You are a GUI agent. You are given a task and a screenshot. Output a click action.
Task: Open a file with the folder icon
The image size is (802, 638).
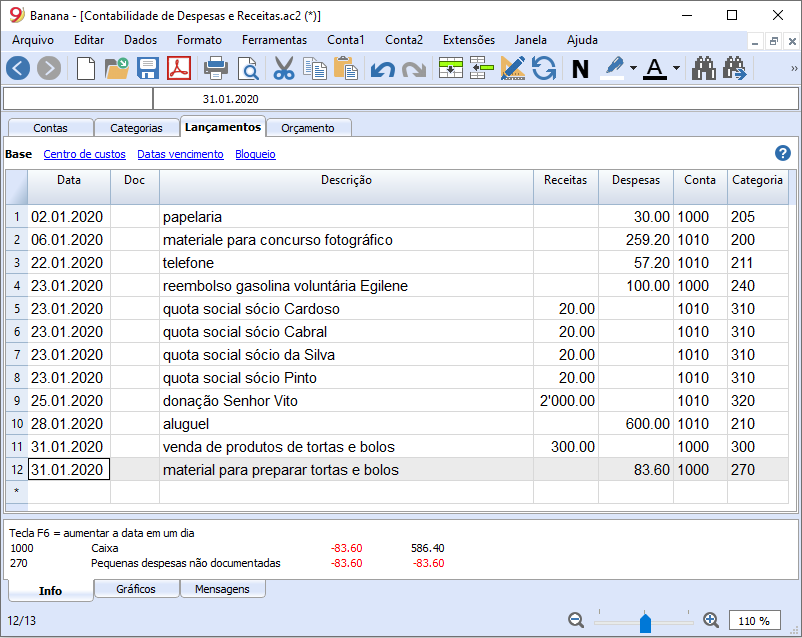[x=117, y=68]
